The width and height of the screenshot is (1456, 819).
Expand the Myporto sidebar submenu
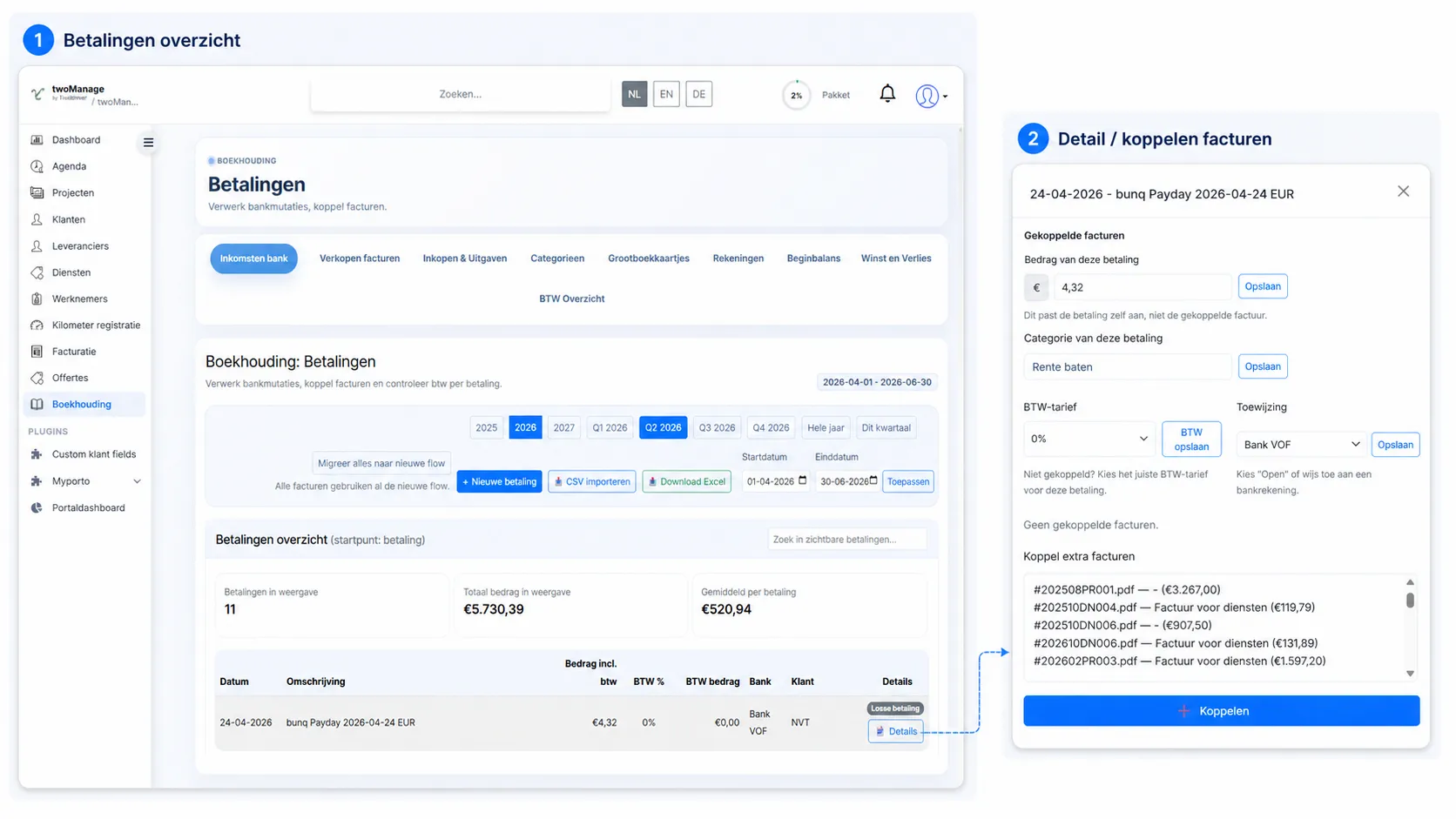click(137, 481)
